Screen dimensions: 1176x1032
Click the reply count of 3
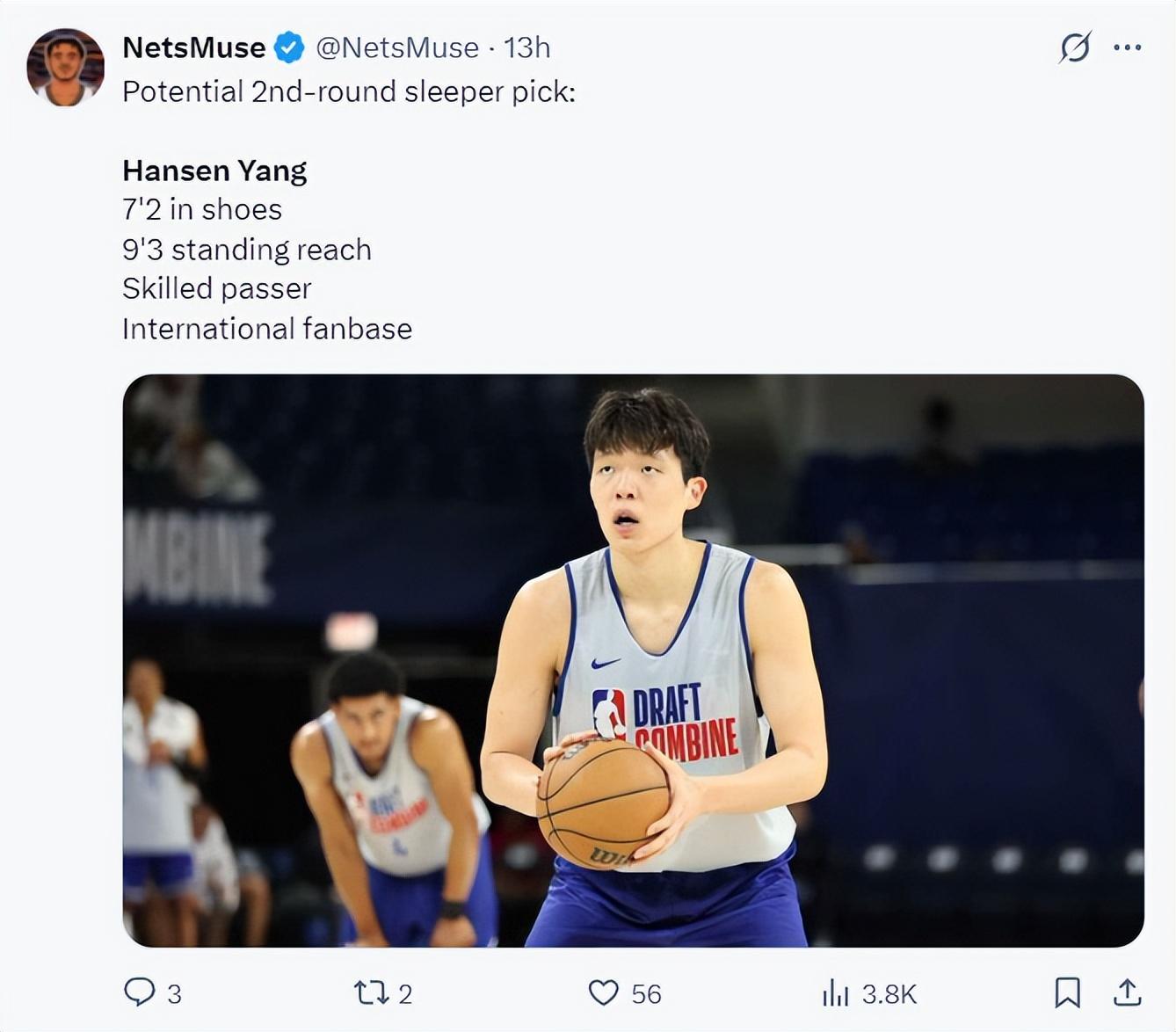(174, 994)
